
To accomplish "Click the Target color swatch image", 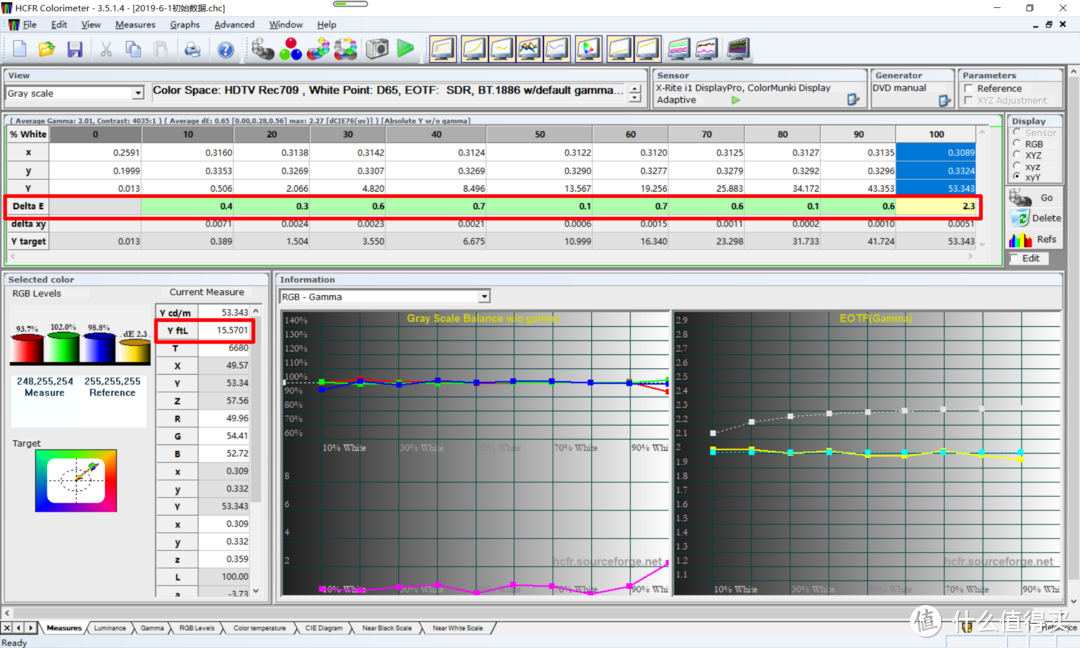I will pos(76,480).
